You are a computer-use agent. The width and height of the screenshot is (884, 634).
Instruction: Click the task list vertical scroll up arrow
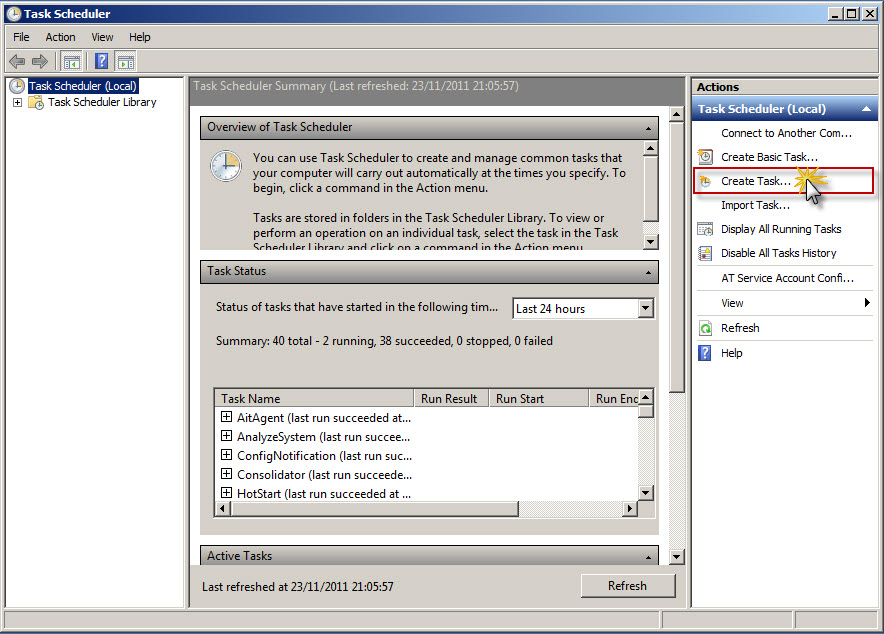(x=646, y=397)
